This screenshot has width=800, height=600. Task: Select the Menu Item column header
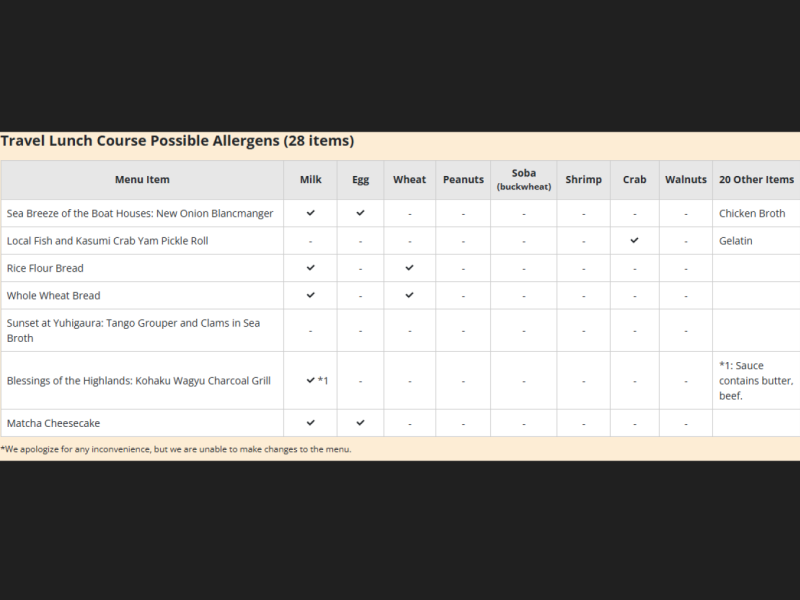pyautogui.click(x=142, y=180)
